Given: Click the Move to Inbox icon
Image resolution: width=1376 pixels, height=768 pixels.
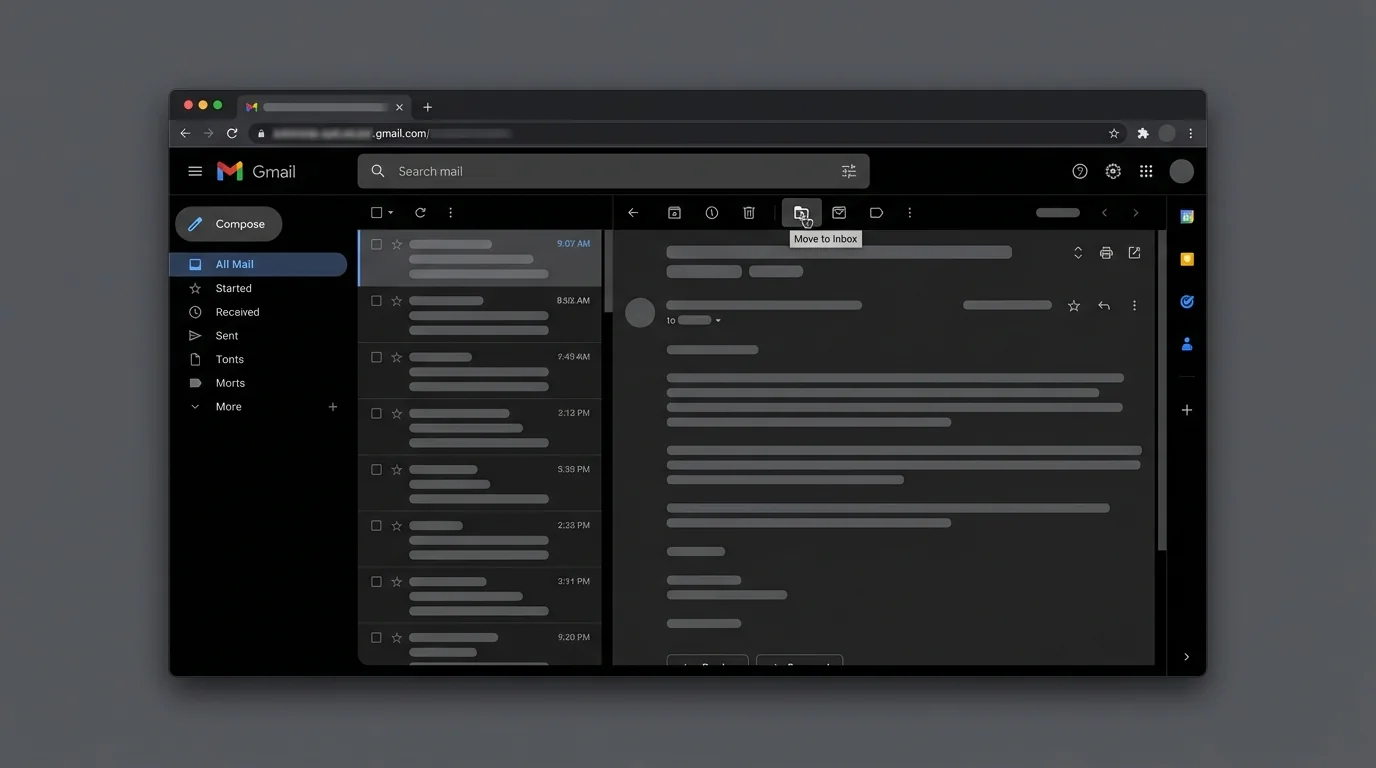Looking at the screenshot, I should pos(801,213).
